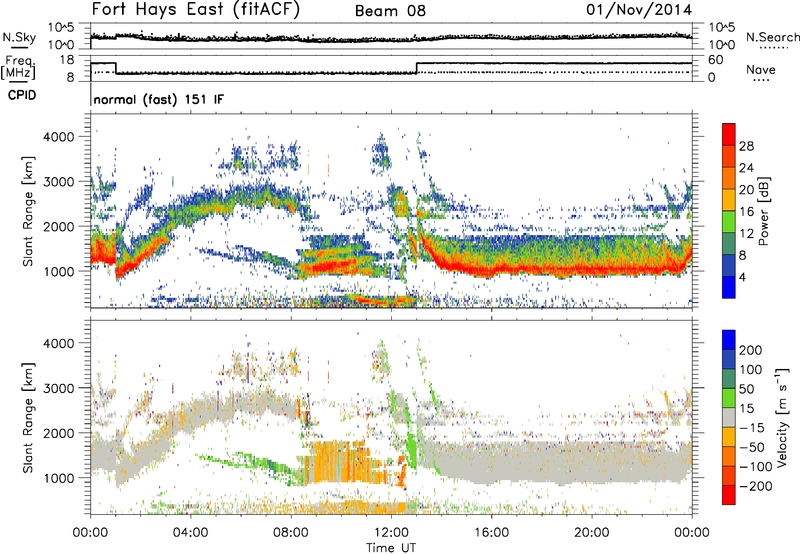The width and height of the screenshot is (800, 554).
Task: Click the '60' Nave axis tick
Action: click(x=716, y=60)
